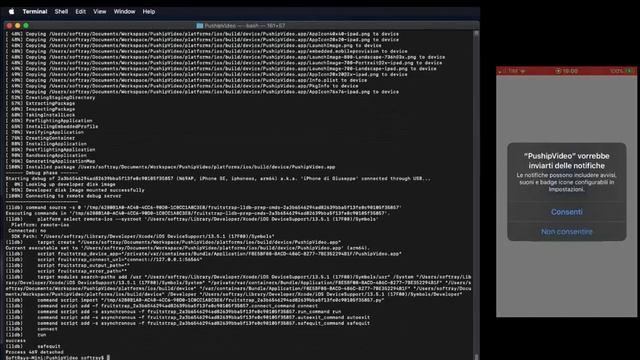The width and height of the screenshot is (640, 360).
Task: Click the phone's battery icon
Action: pyautogui.click(x=630, y=71)
